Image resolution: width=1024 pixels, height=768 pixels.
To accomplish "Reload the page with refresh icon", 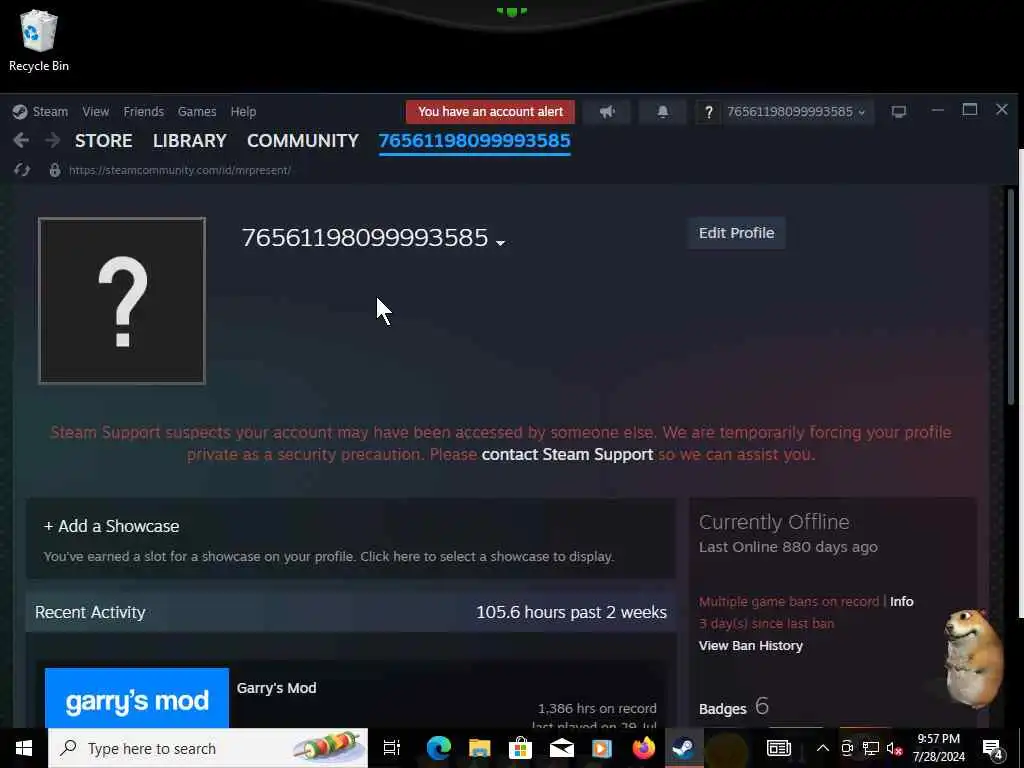I will pos(22,170).
